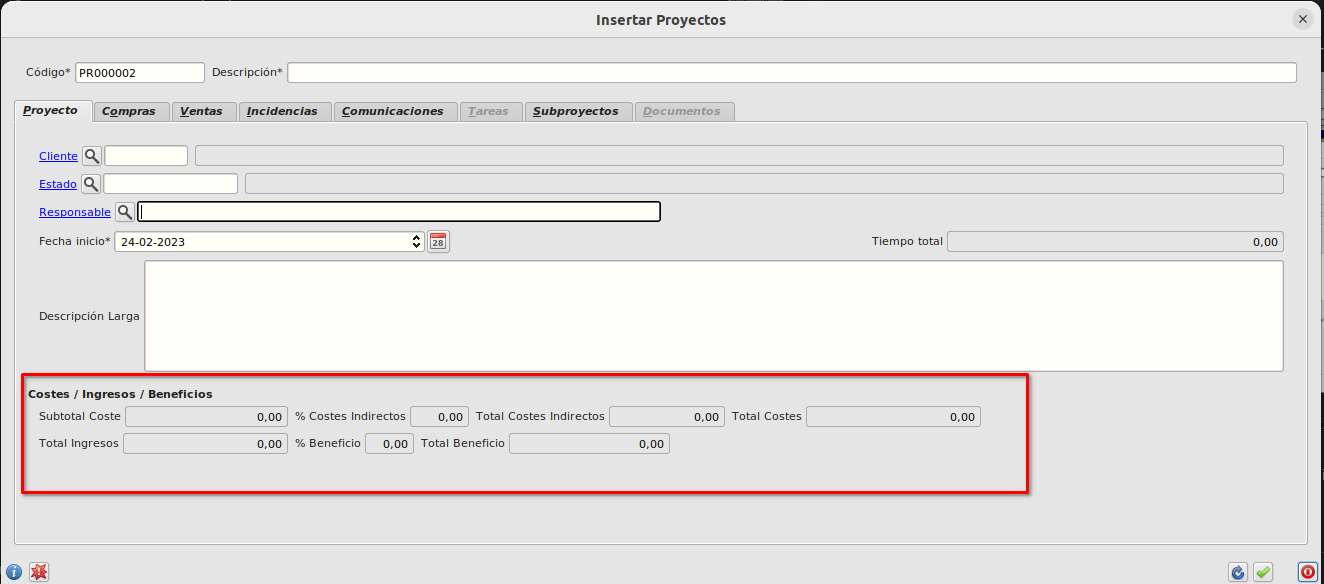This screenshot has height=584, width=1324.
Task: Select the Tiempo total value field
Action: [1115, 242]
